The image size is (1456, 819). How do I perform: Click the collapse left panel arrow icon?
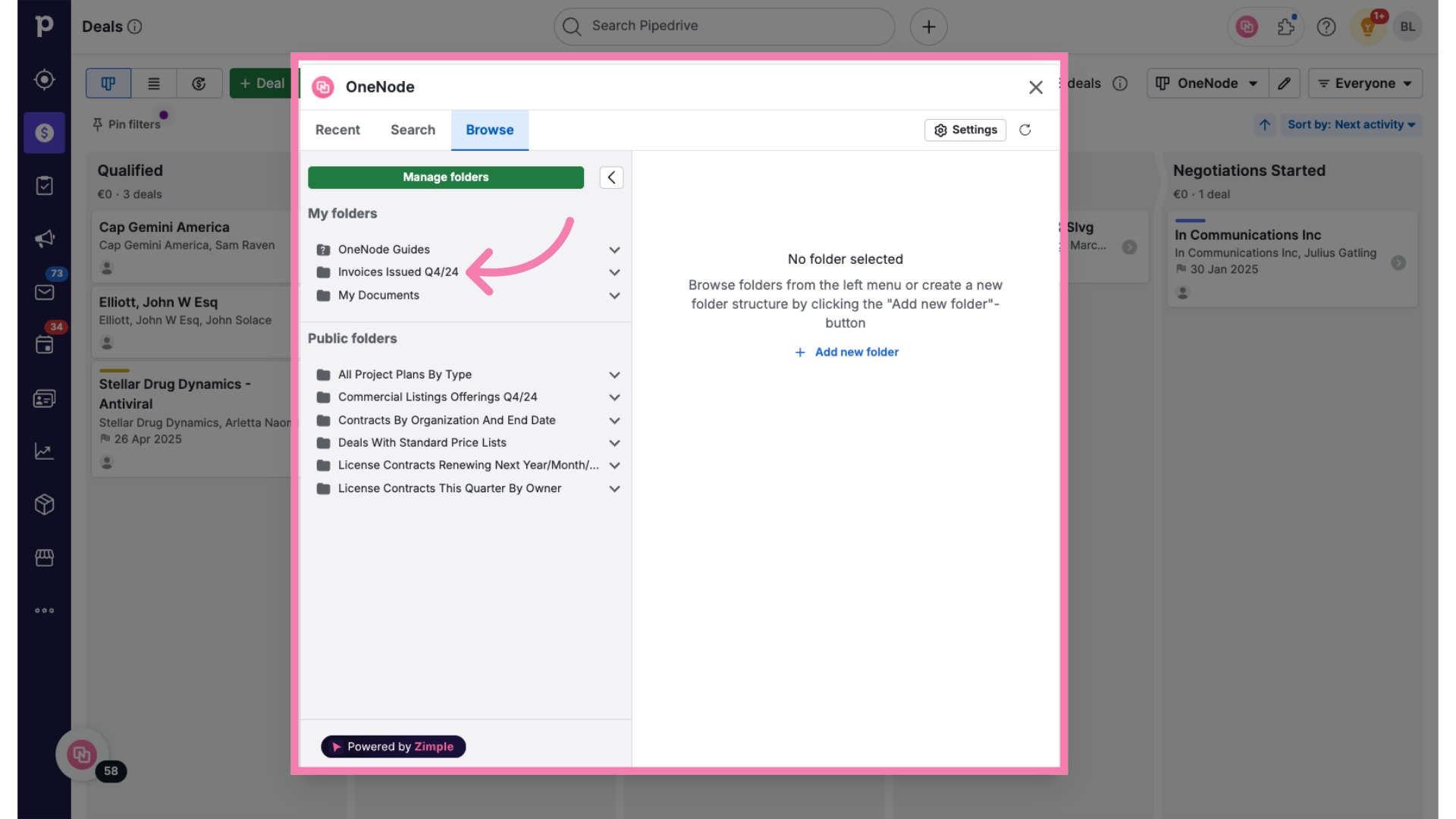[x=611, y=177]
